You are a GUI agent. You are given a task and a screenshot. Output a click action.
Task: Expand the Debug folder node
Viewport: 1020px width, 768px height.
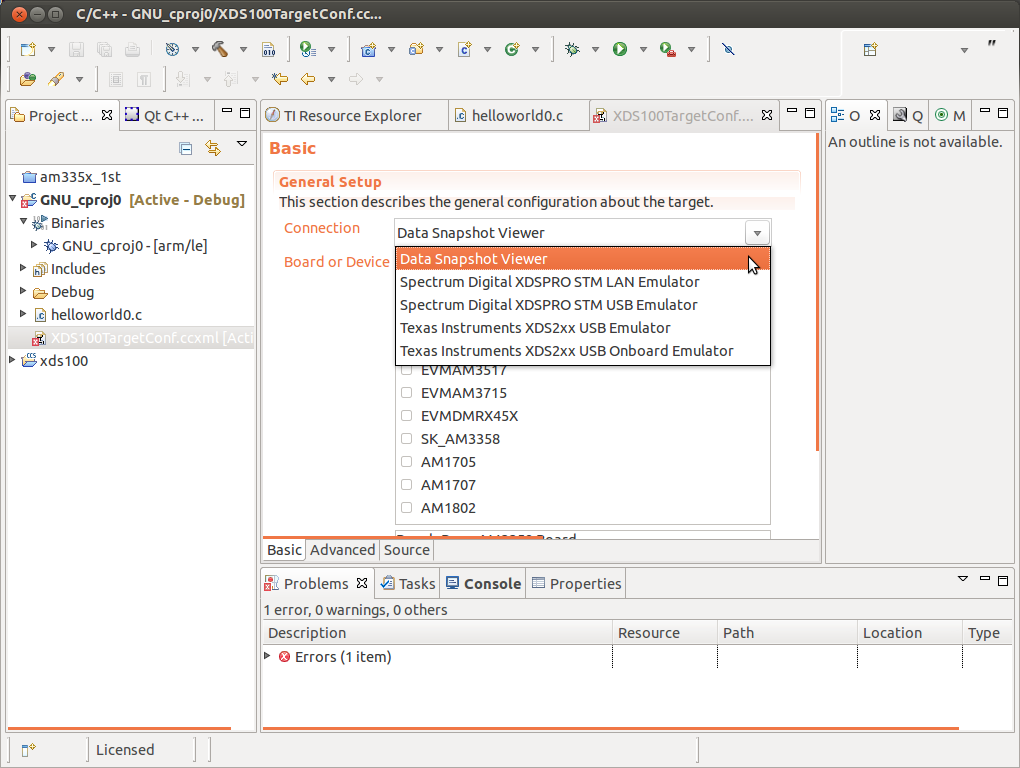coord(23,291)
